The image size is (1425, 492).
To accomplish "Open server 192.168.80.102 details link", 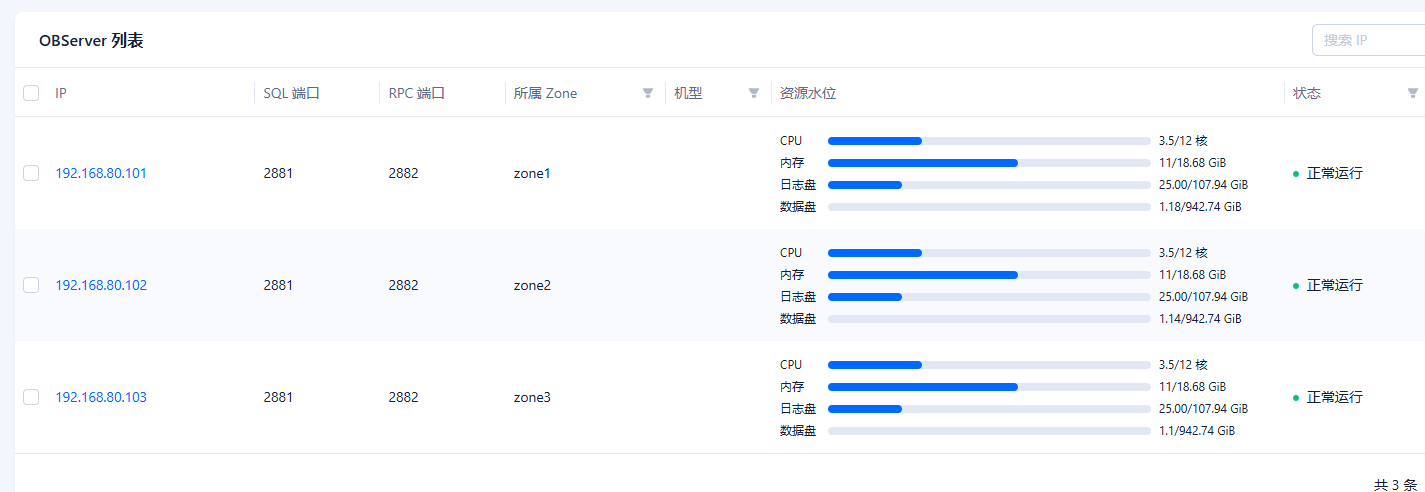I will [x=101, y=285].
